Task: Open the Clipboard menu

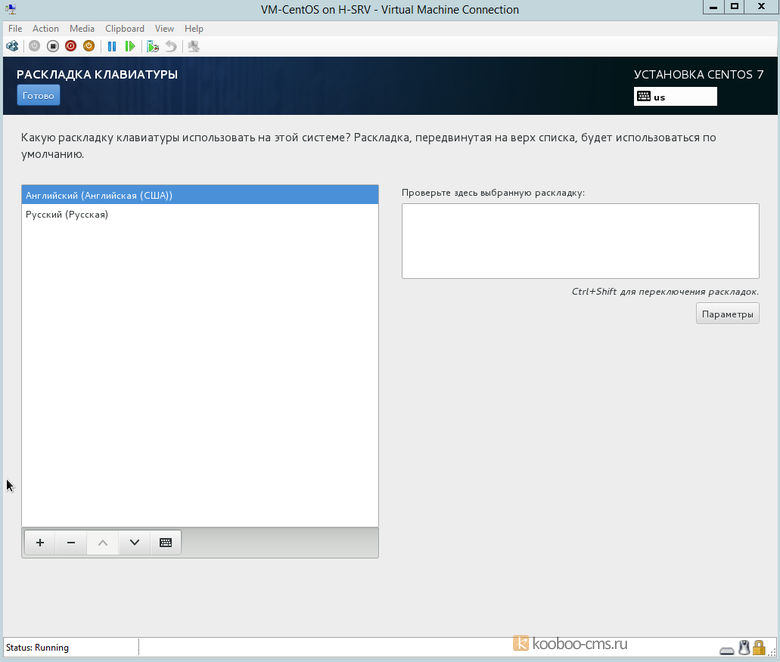Action: click(x=124, y=28)
